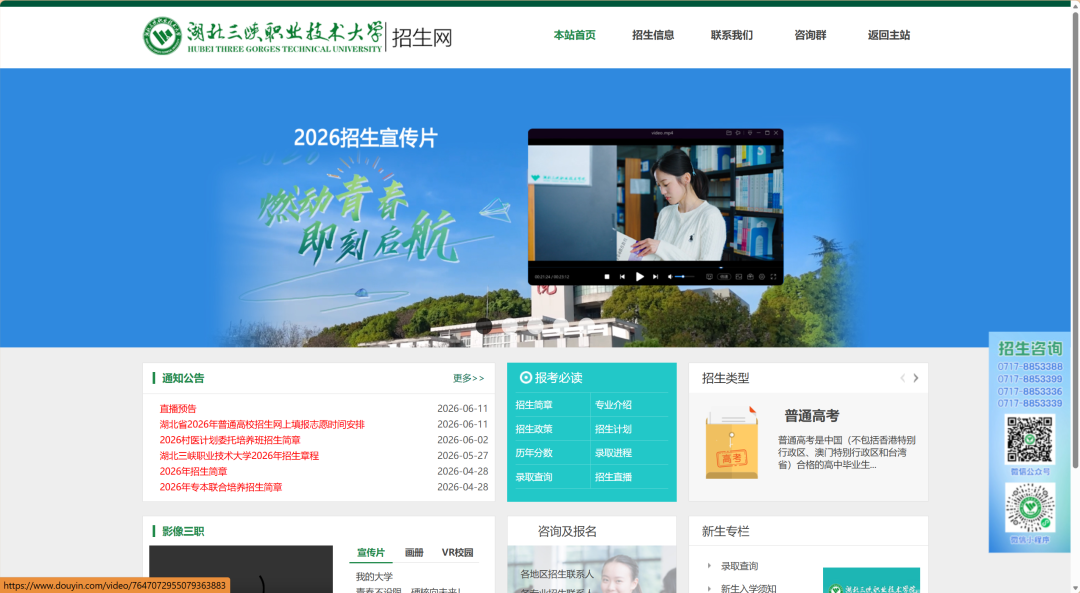Click phone number 0717-8853339 in sidebar
Viewport: 1080px width, 593px height.
pos(1030,403)
